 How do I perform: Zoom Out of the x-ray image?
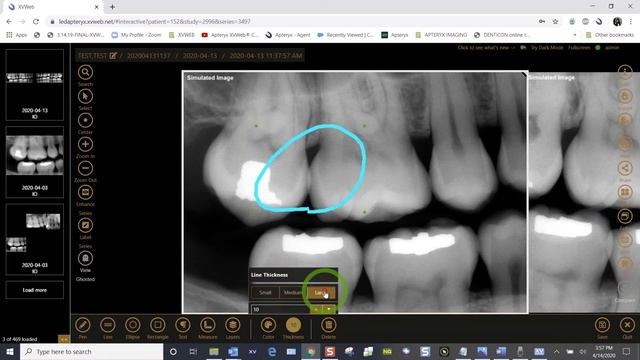85,168
